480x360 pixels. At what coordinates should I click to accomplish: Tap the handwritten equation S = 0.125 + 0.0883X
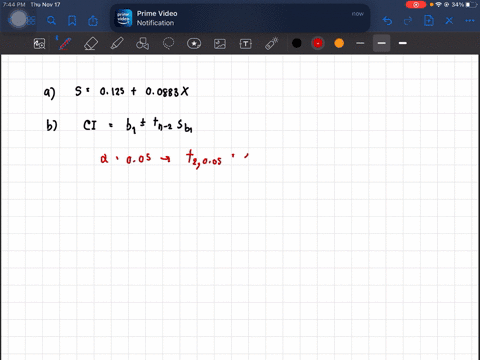click(132, 91)
